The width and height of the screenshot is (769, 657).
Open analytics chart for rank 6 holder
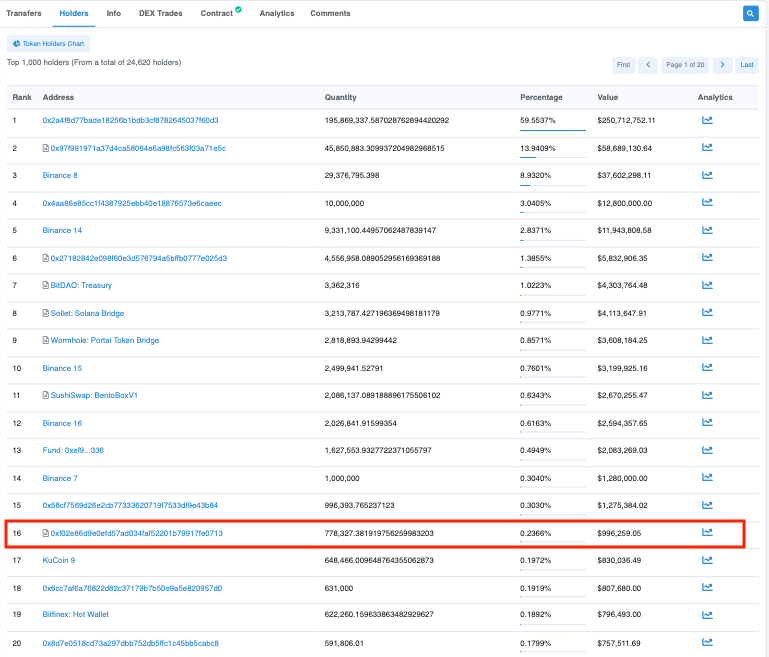click(x=707, y=257)
